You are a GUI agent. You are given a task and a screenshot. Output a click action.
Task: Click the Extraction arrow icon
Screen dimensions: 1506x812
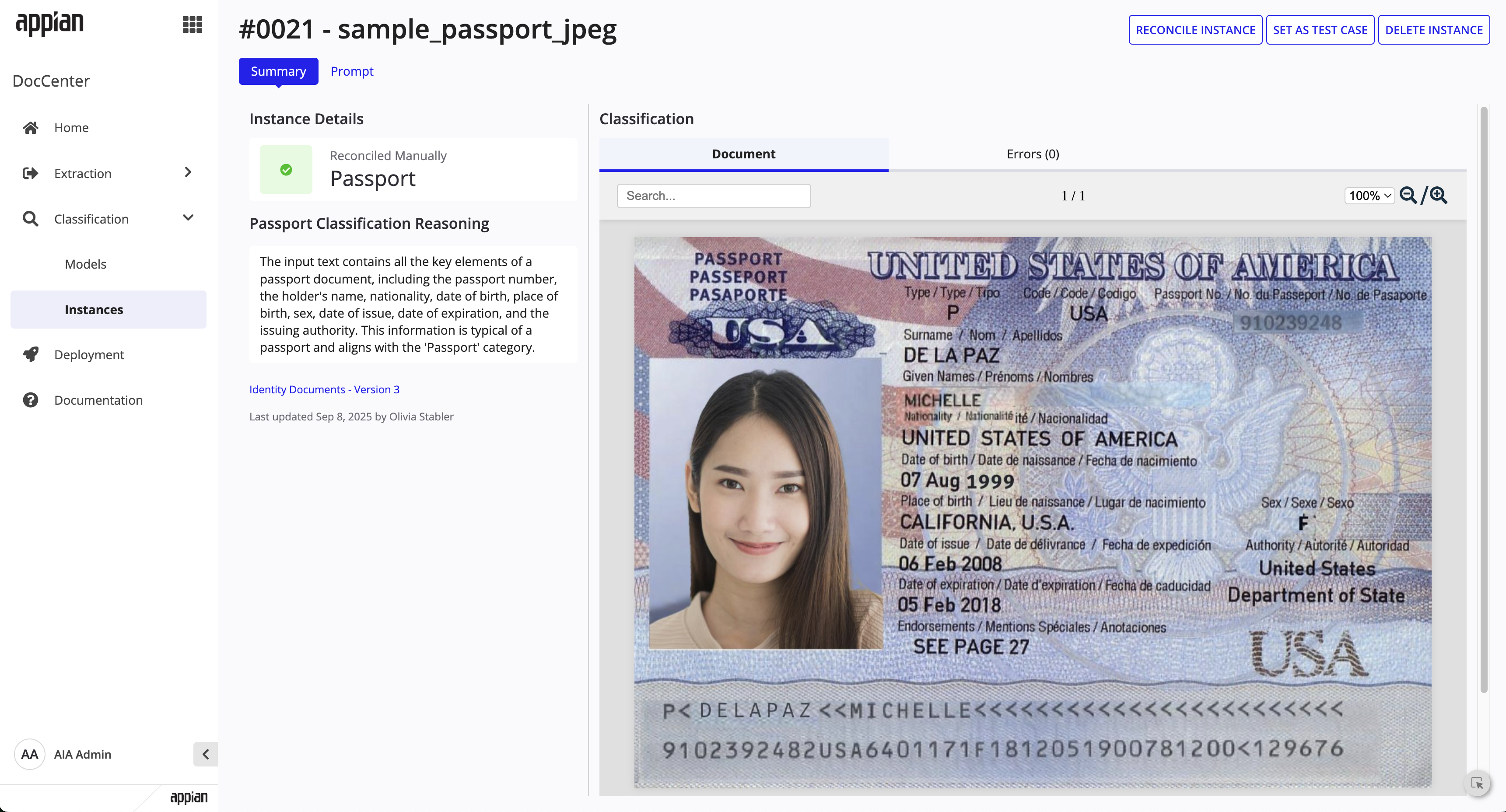[x=30, y=173]
